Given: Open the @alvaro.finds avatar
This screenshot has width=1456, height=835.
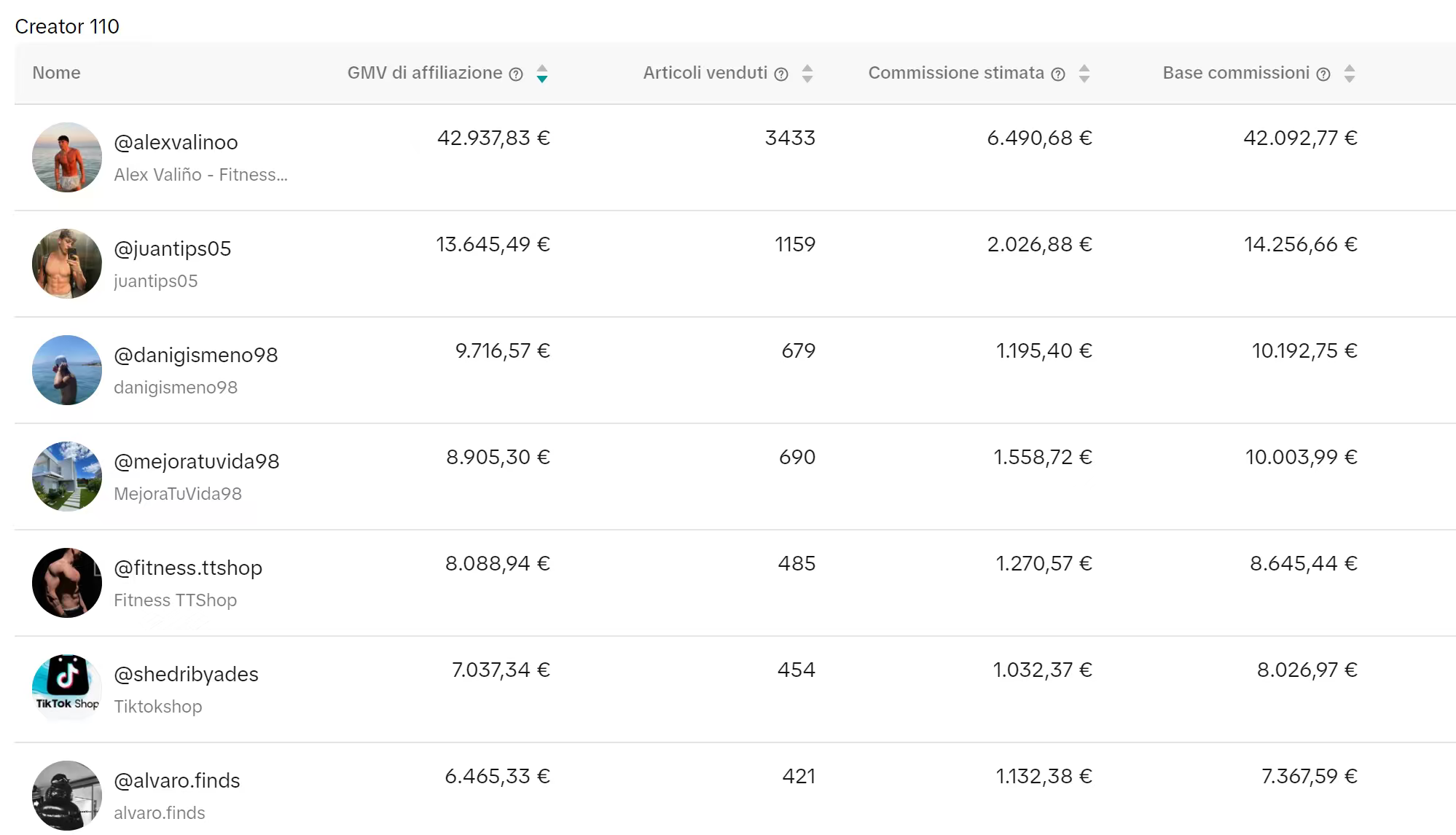Looking at the screenshot, I should tap(67, 796).
